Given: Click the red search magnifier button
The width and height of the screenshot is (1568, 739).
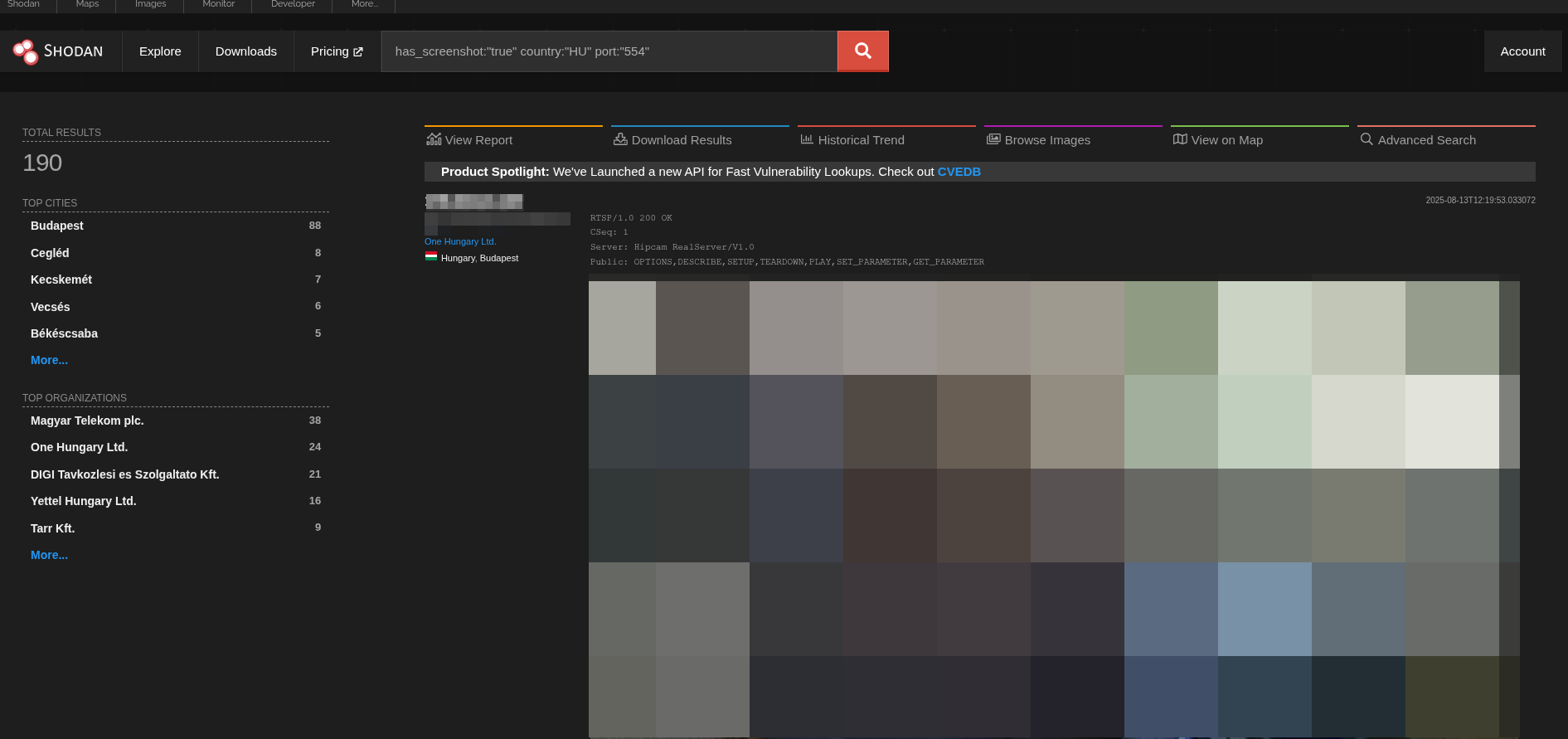Looking at the screenshot, I should click(x=862, y=51).
